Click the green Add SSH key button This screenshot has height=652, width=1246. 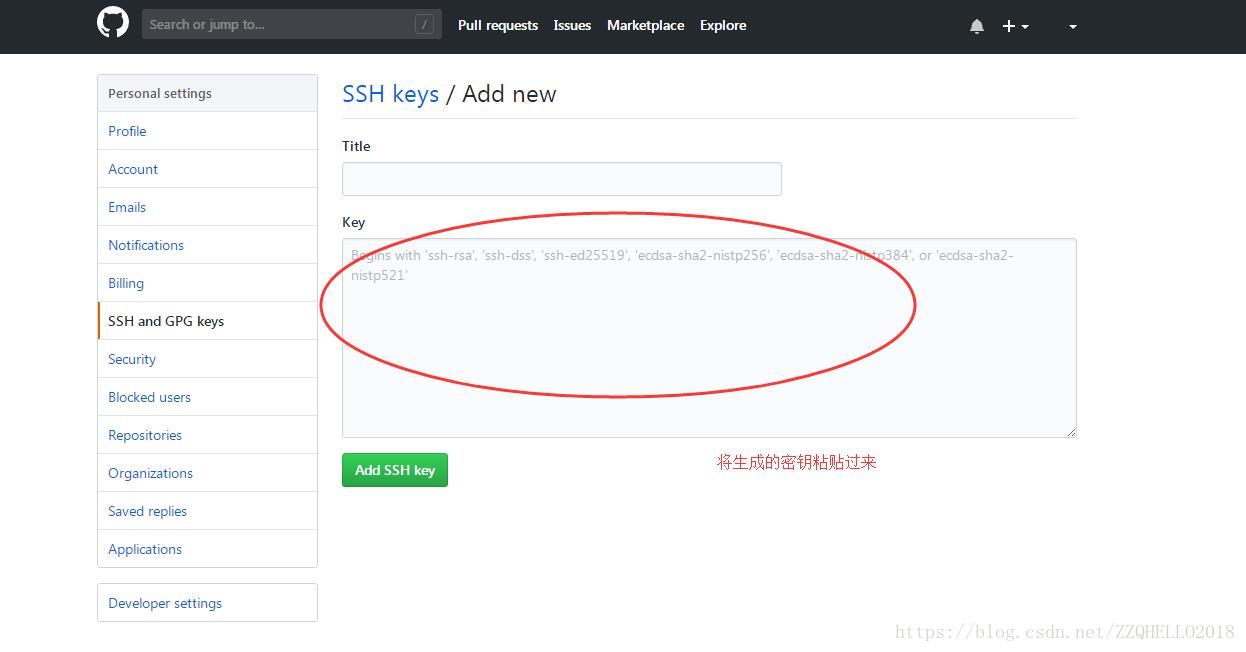click(395, 470)
